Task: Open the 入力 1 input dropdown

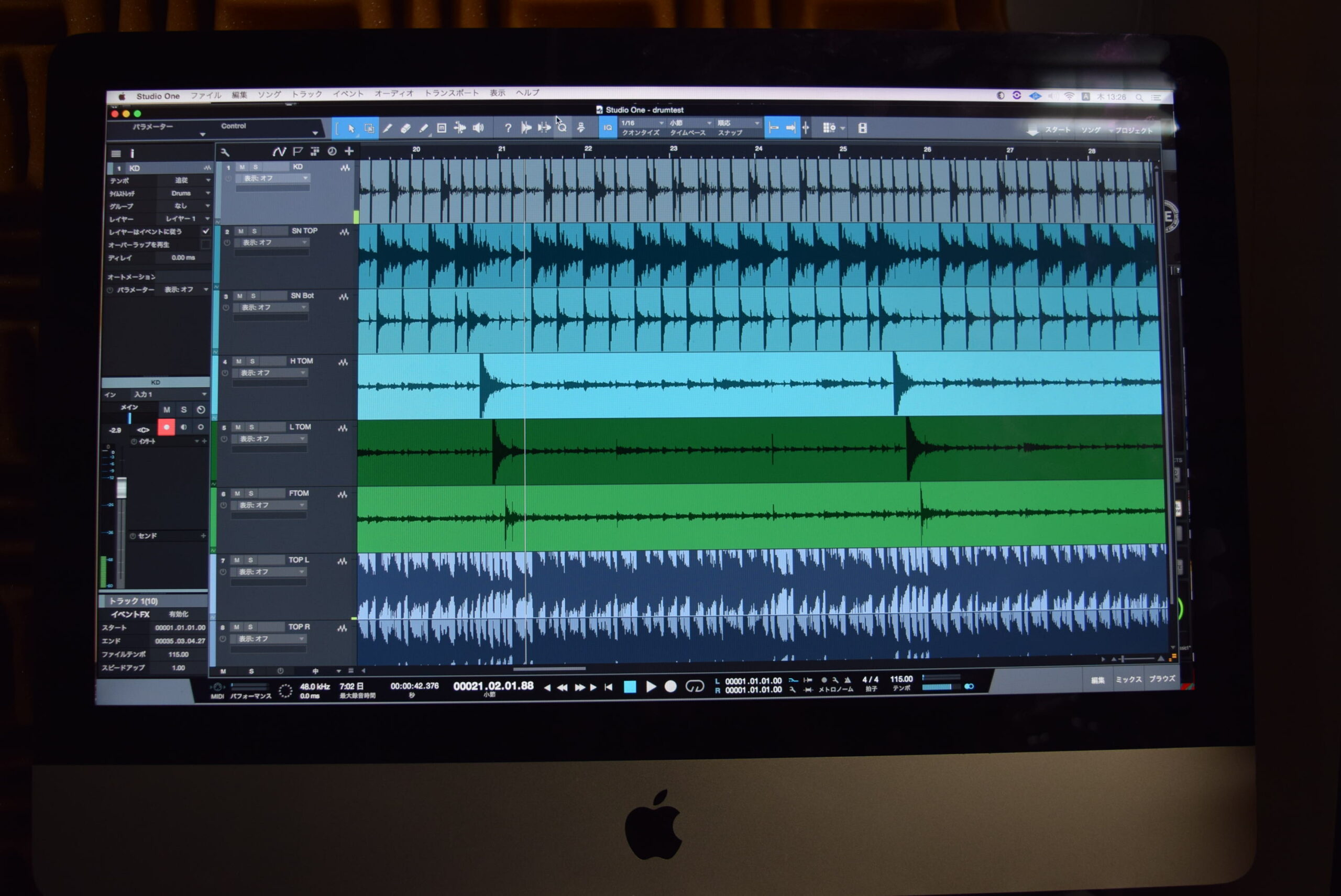Action: tap(169, 395)
